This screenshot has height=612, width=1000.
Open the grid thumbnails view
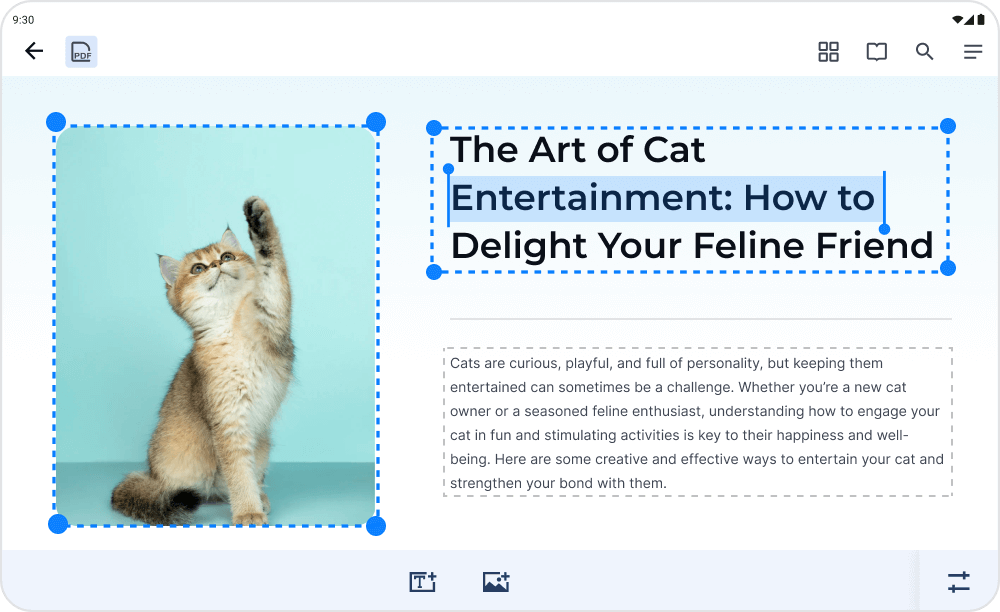tap(828, 52)
